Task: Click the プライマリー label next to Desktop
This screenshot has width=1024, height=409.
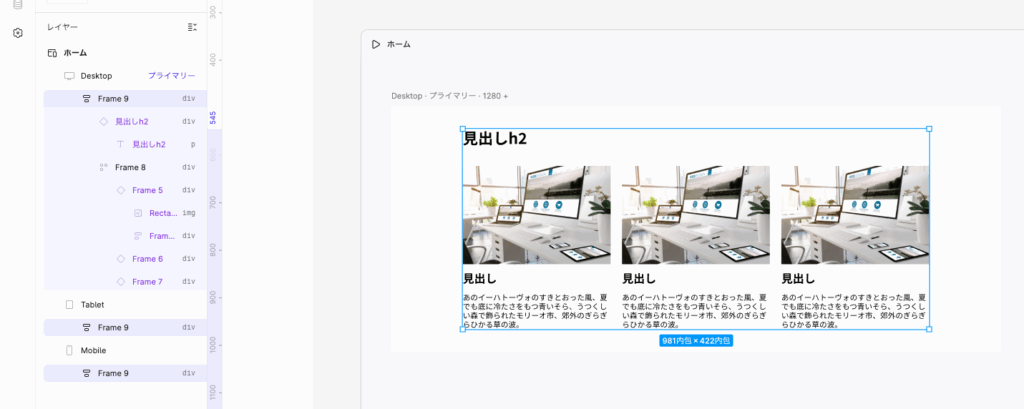Action: pos(172,76)
